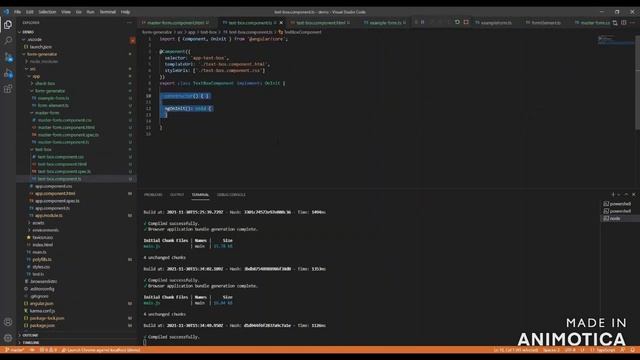The height and width of the screenshot is (360, 640).
Task: Collapse the master-form folder
Action: point(47,113)
